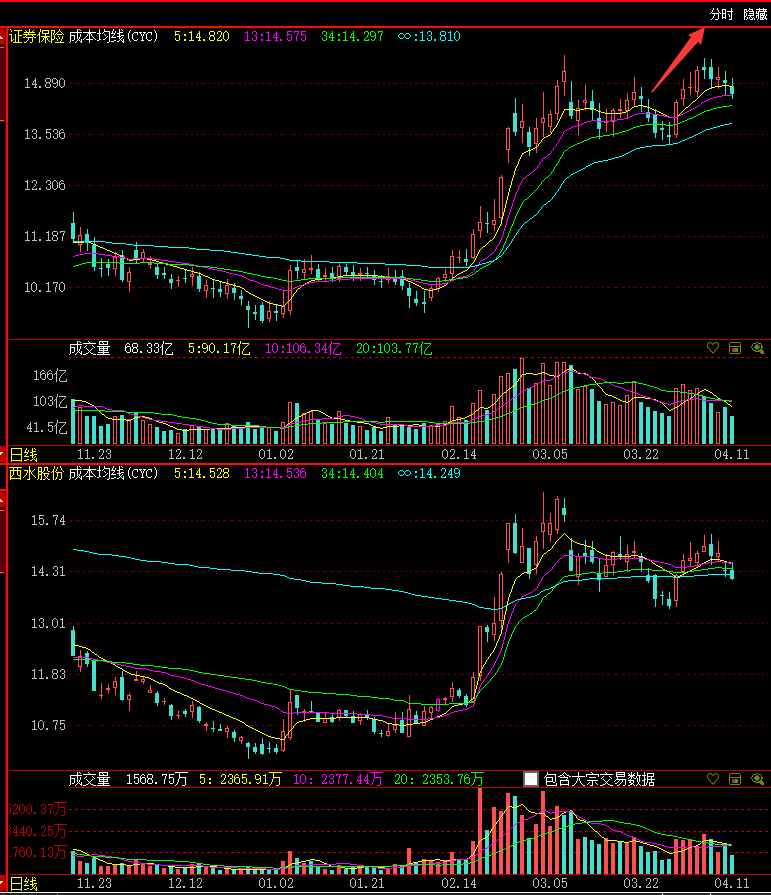Click the heart favorite icon in upper volume panel
Viewport: 771px width, 895px height.
[x=713, y=349]
